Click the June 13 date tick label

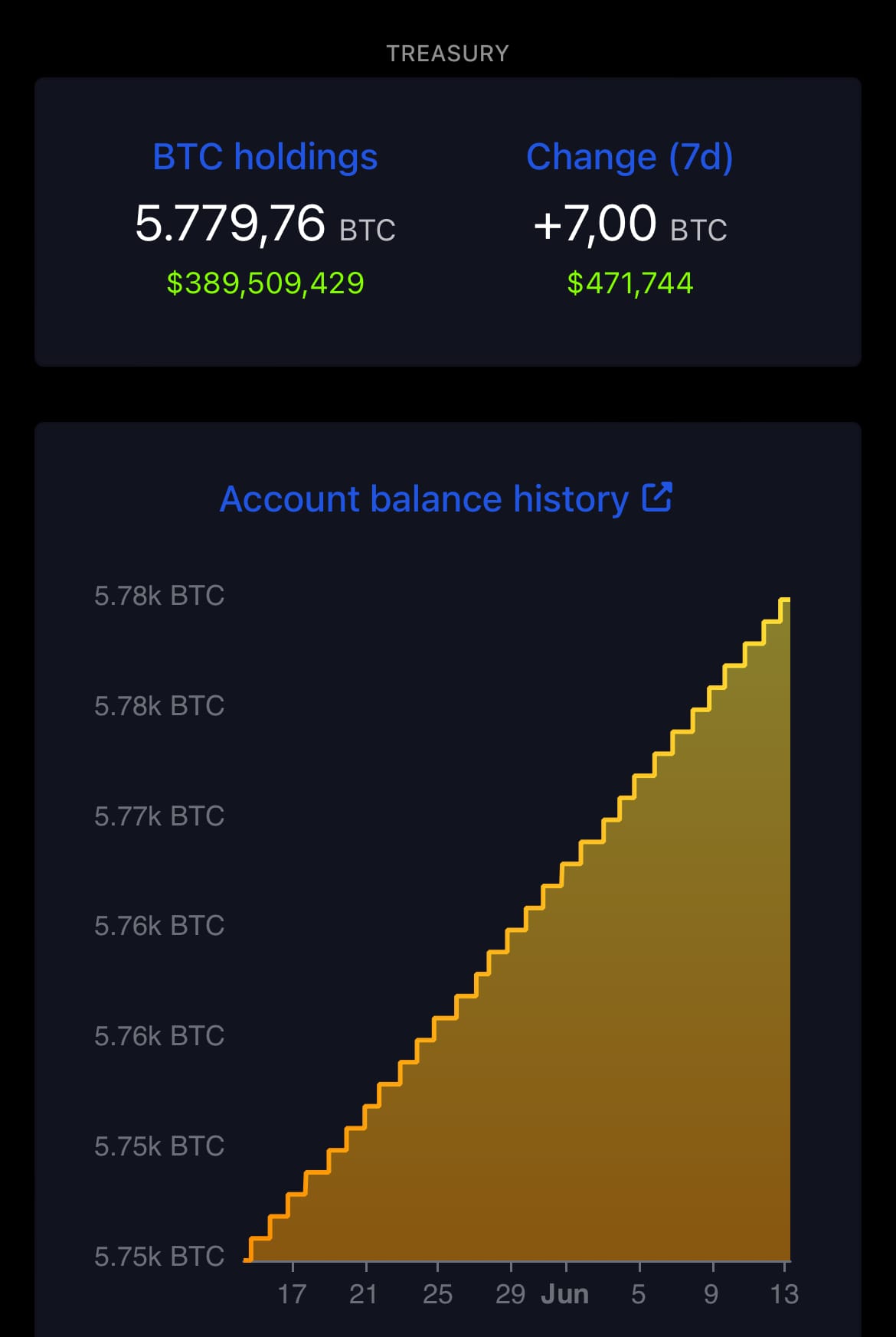pos(784,1294)
